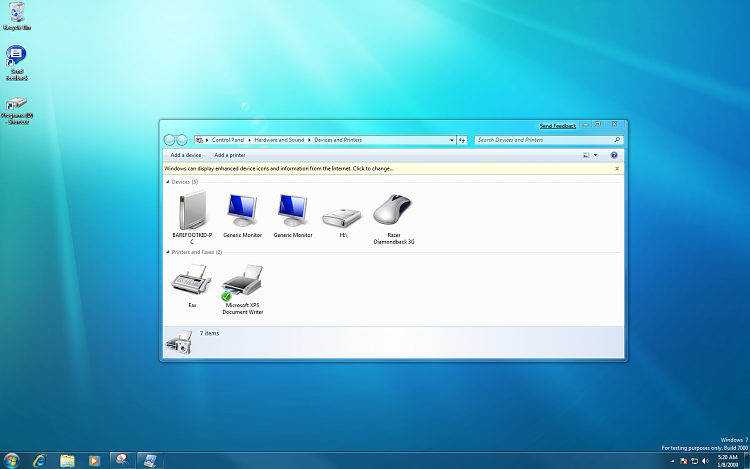
Task: Open the Action Center flag icon
Action: (684, 461)
